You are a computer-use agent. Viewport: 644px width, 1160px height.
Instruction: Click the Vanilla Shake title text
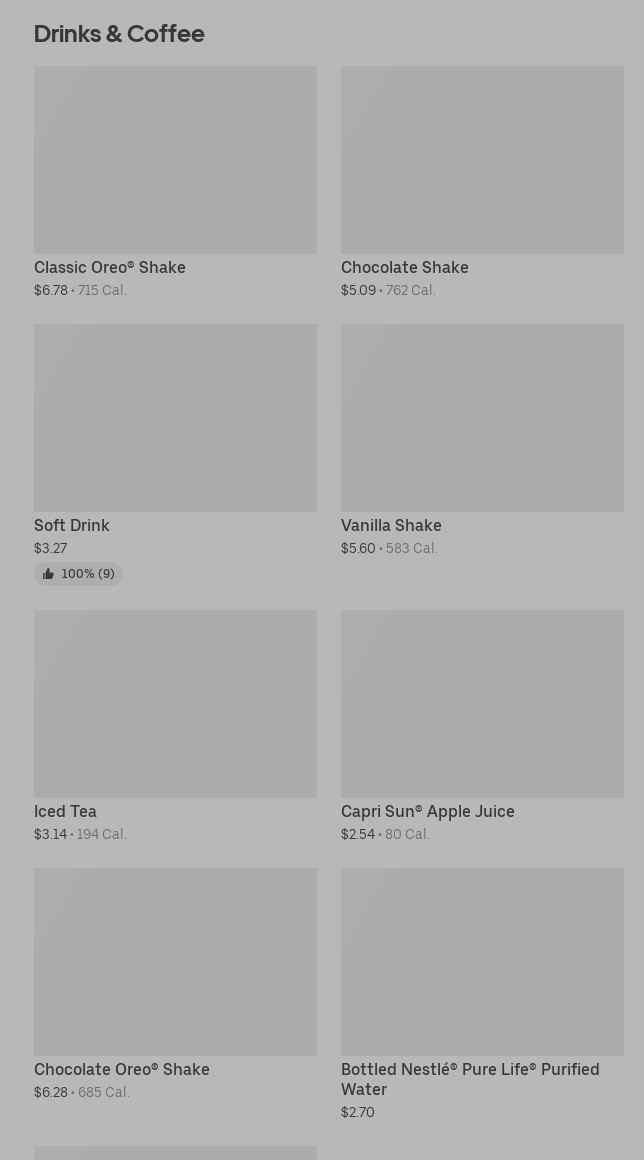pos(391,526)
